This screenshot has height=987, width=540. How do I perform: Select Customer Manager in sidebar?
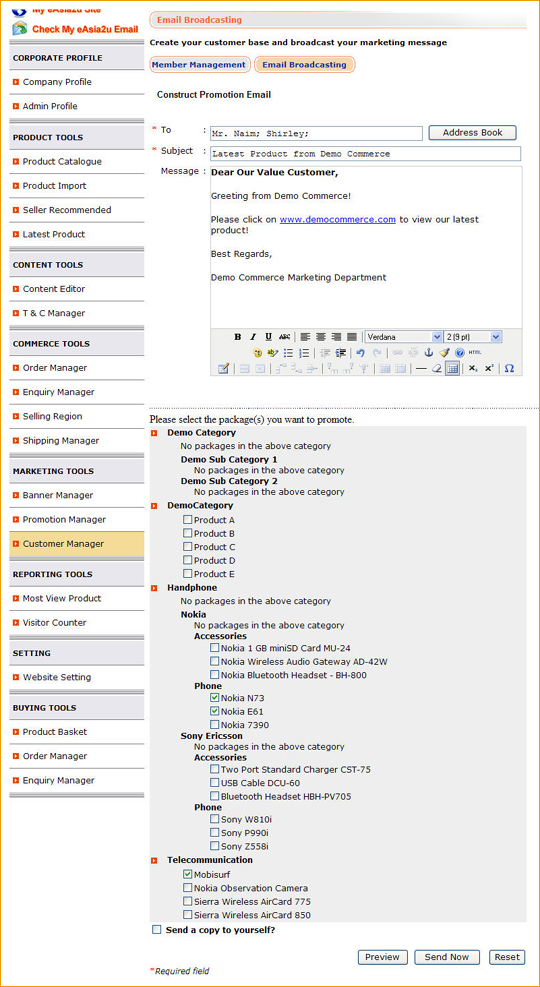[77, 544]
